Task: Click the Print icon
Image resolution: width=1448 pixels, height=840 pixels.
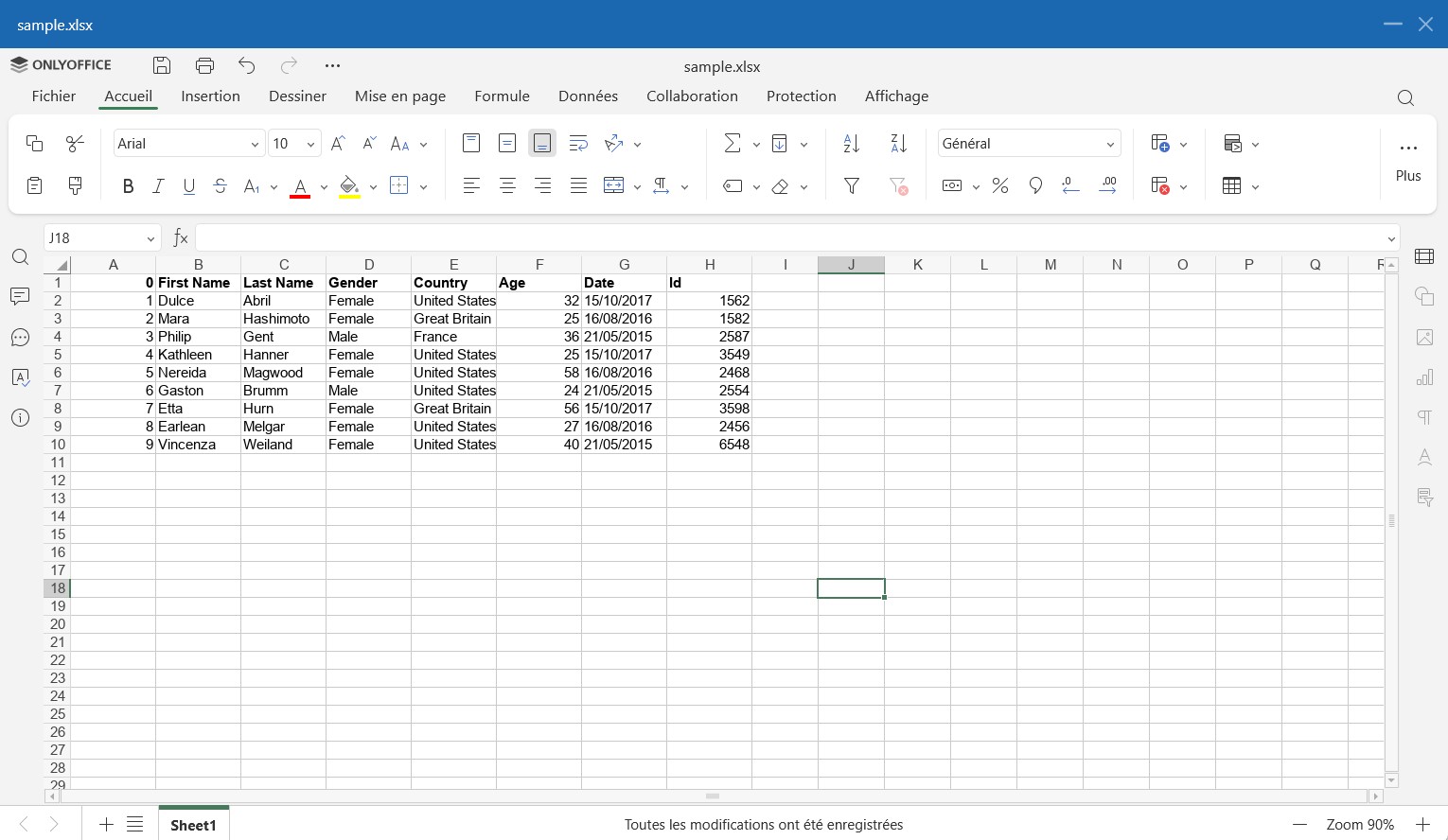Action: click(204, 65)
